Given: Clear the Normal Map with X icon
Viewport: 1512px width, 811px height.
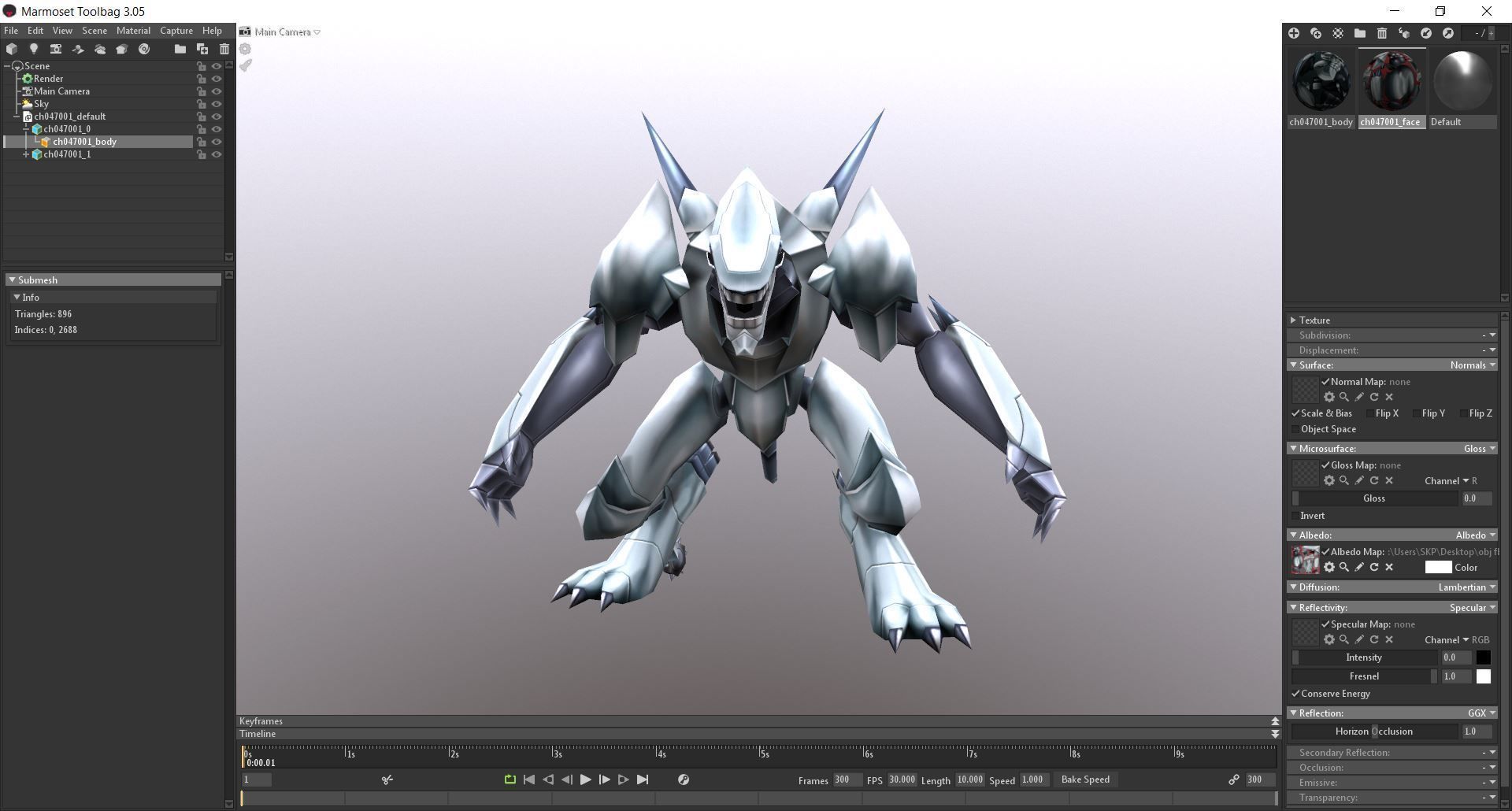Looking at the screenshot, I should pos(1389,397).
